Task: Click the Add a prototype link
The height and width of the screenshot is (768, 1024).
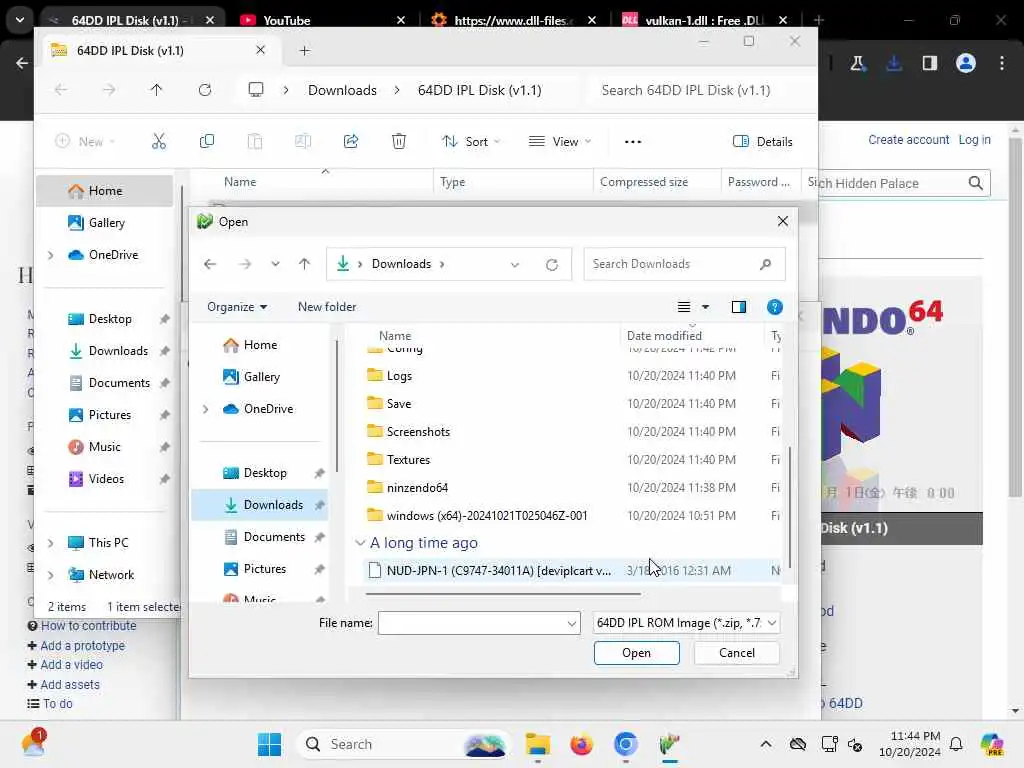Action: (82, 646)
